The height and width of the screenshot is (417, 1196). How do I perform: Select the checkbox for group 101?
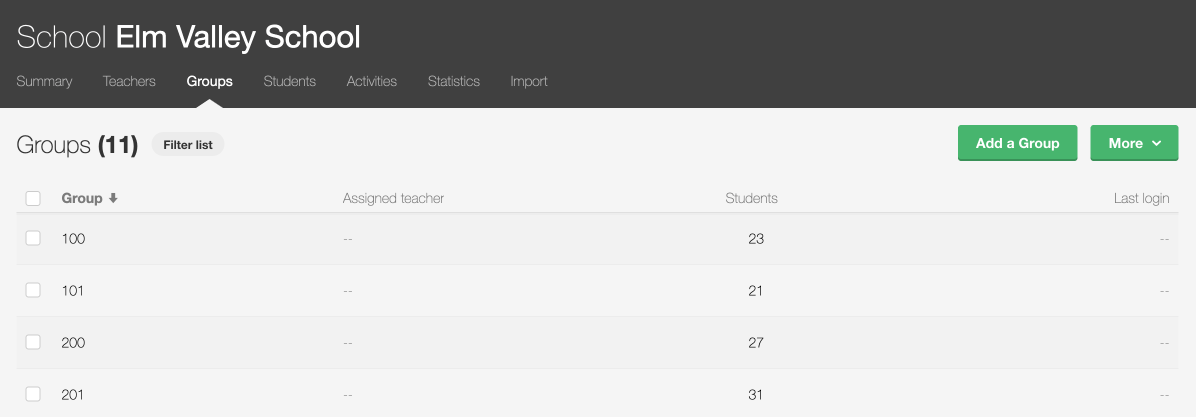(x=33, y=290)
